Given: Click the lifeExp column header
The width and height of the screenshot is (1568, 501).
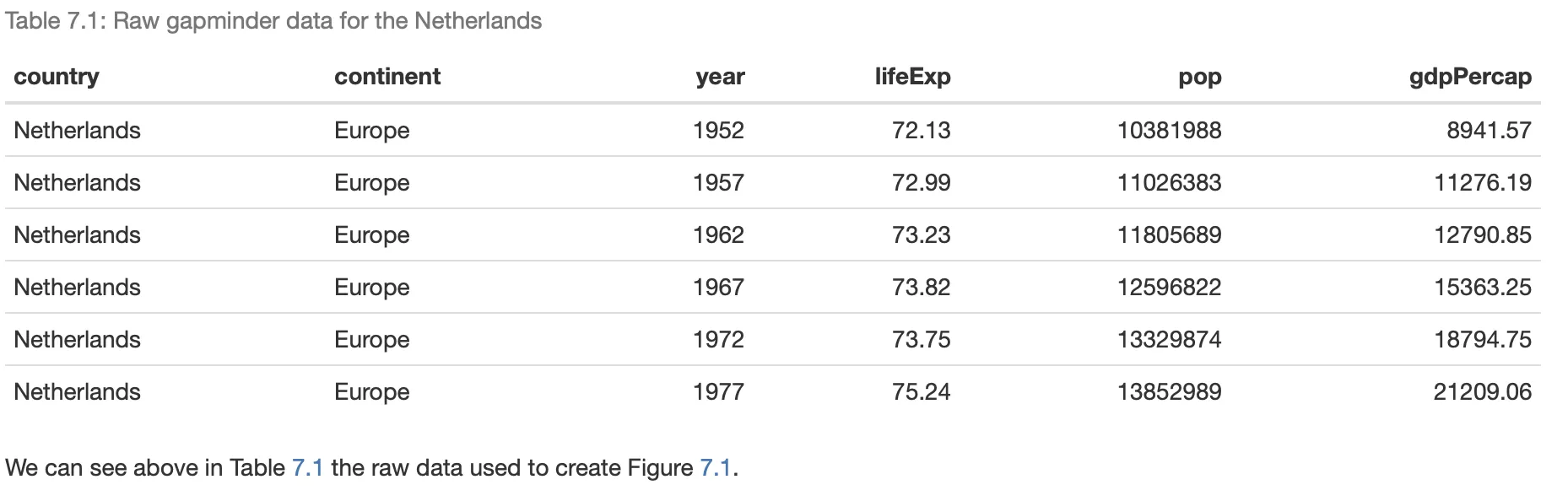Looking at the screenshot, I should click(912, 77).
